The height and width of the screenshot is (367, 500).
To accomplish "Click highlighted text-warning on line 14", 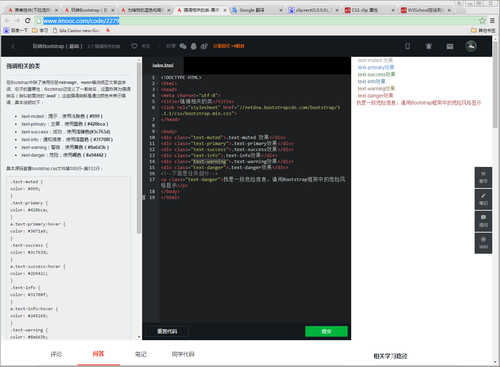I will (209, 161).
